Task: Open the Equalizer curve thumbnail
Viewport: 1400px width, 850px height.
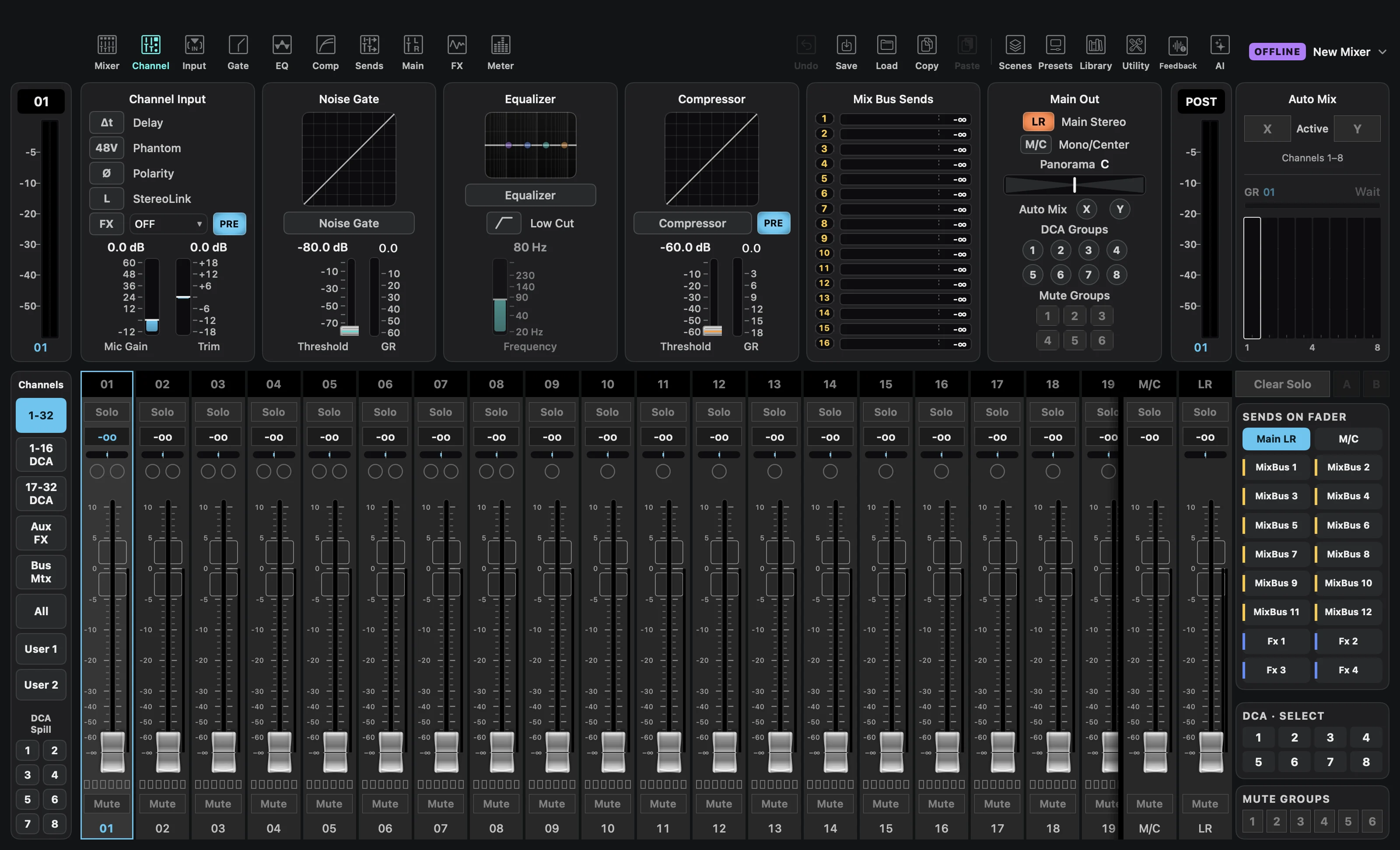Action: [x=530, y=145]
